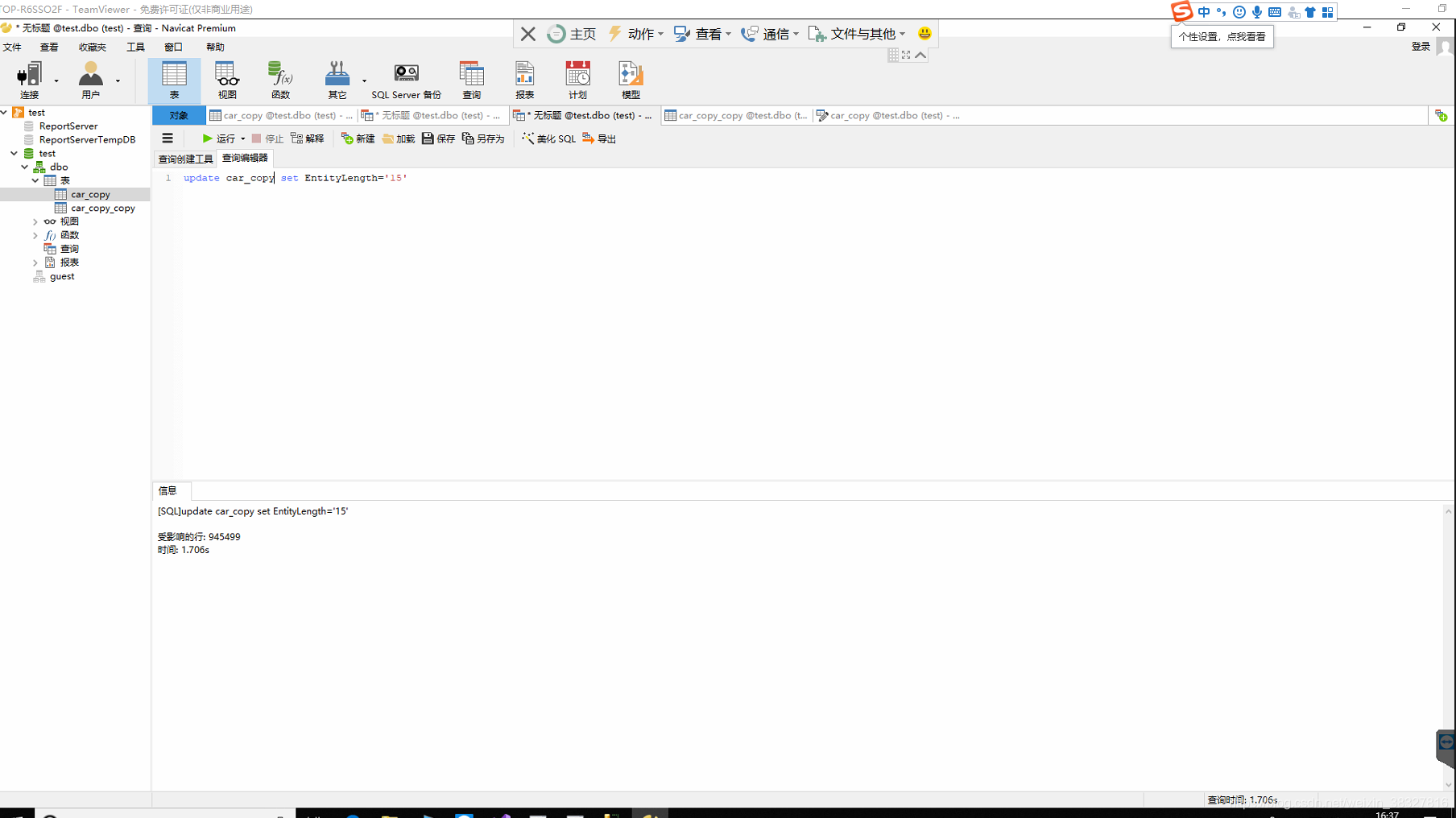The width and height of the screenshot is (1456, 818).
Task: Select ReportServerTempDB database
Action: pyautogui.click(x=87, y=139)
